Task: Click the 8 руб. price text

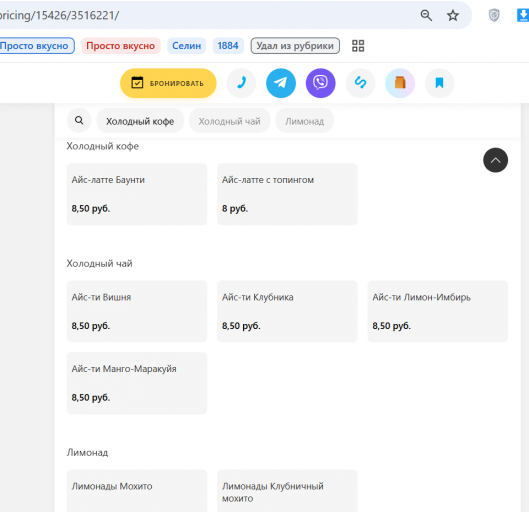Action: point(235,208)
